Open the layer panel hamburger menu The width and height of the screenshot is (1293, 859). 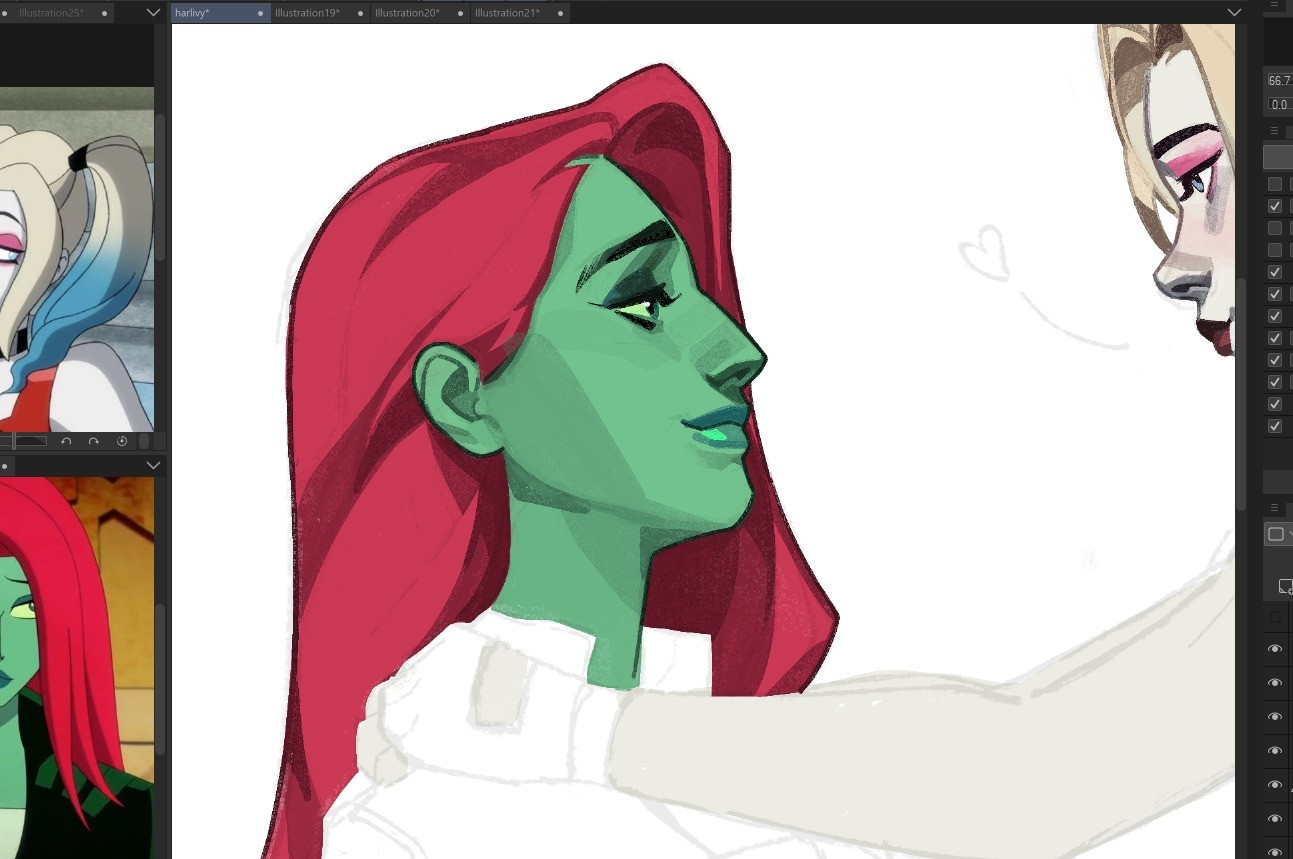(1274, 508)
